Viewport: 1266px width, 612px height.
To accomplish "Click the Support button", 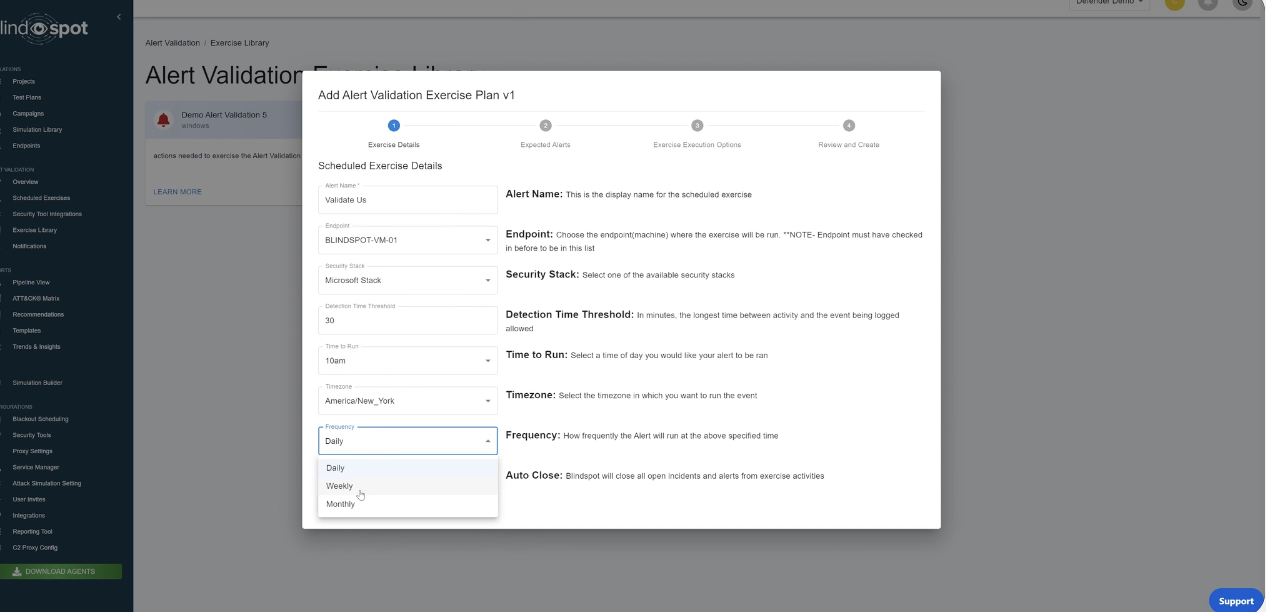I will (1236, 601).
